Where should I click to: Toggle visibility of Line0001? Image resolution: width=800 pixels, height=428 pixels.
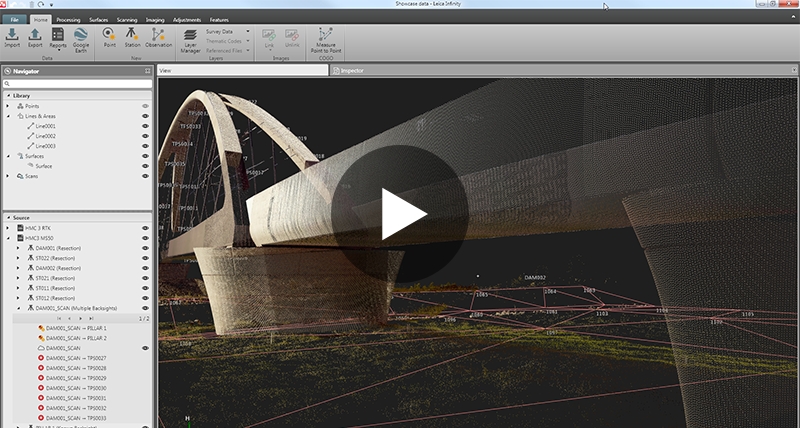[x=145, y=126]
